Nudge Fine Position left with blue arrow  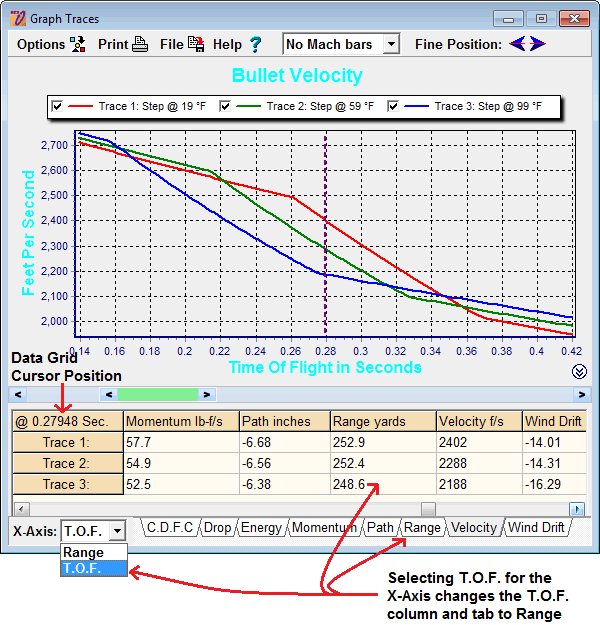[517, 43]
